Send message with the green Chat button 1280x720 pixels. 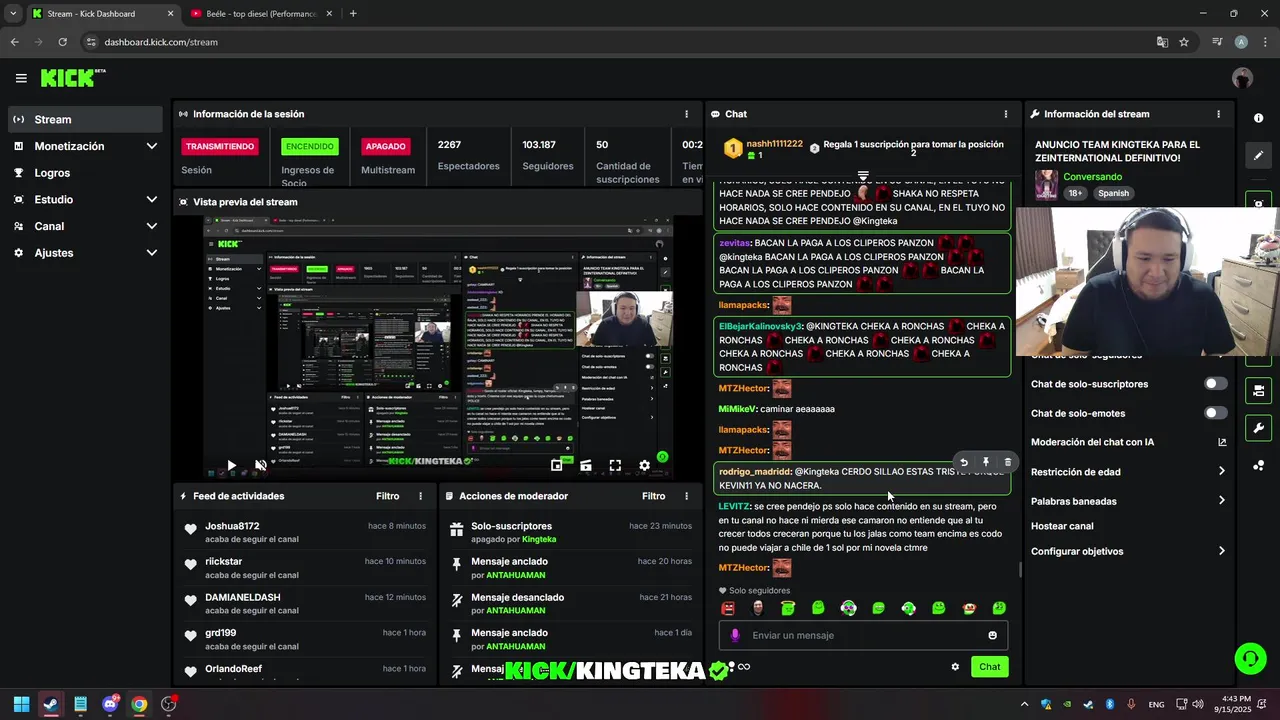pyautogui.click(x=989, y=667)
